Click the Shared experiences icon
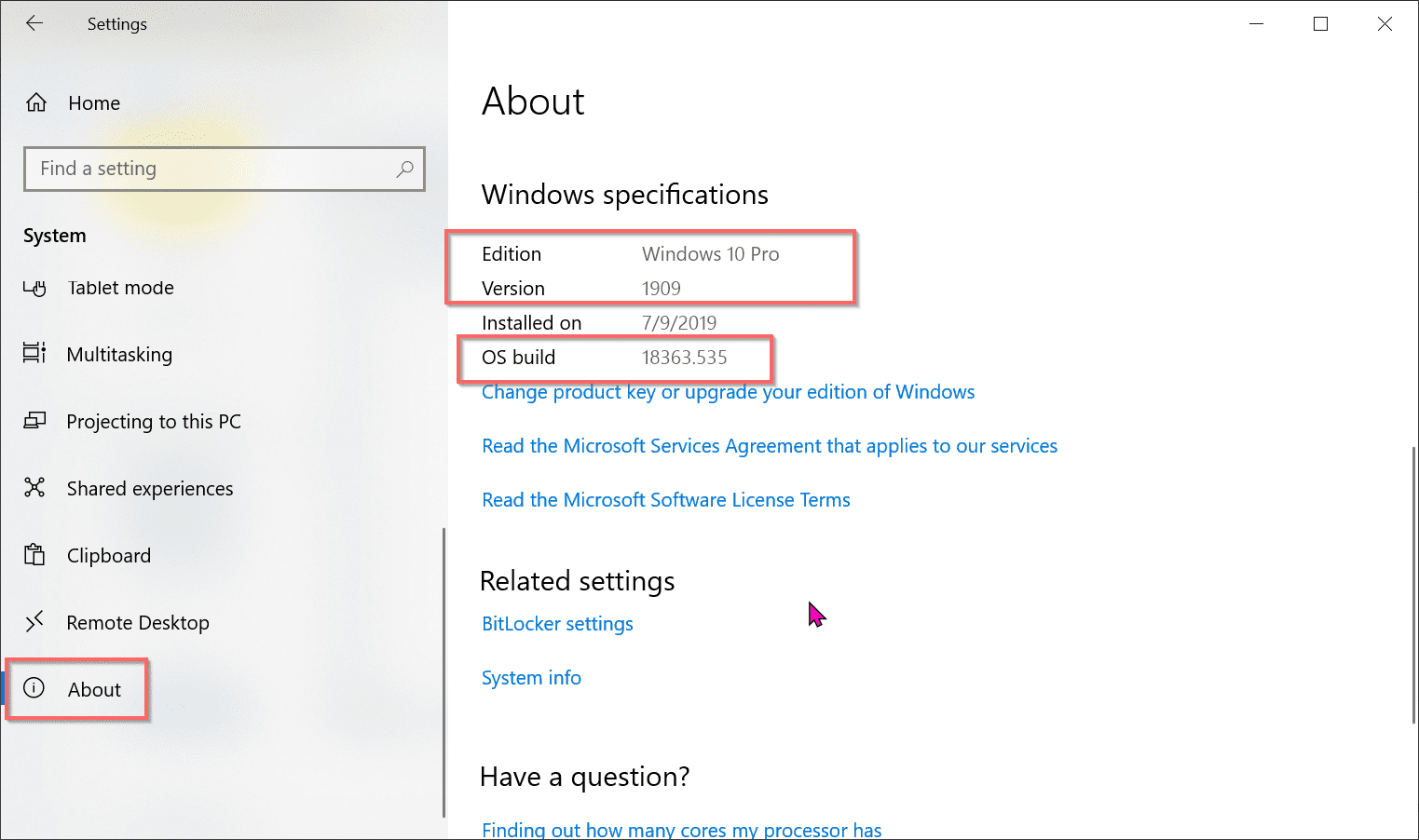The width and height of the screenshot is (1419, 840). [34, 488]
